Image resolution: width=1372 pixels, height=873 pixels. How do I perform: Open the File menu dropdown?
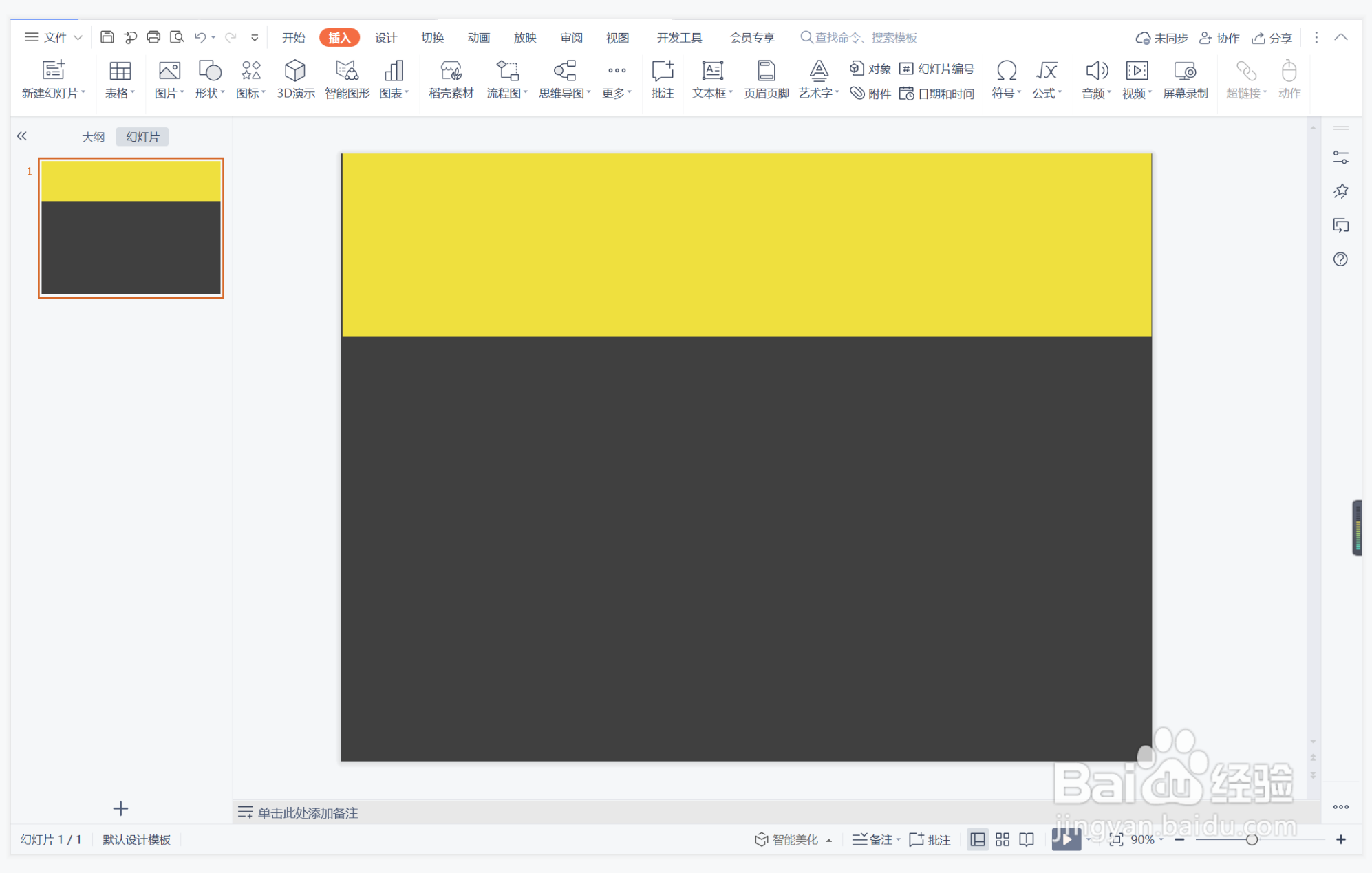(54, 37)
